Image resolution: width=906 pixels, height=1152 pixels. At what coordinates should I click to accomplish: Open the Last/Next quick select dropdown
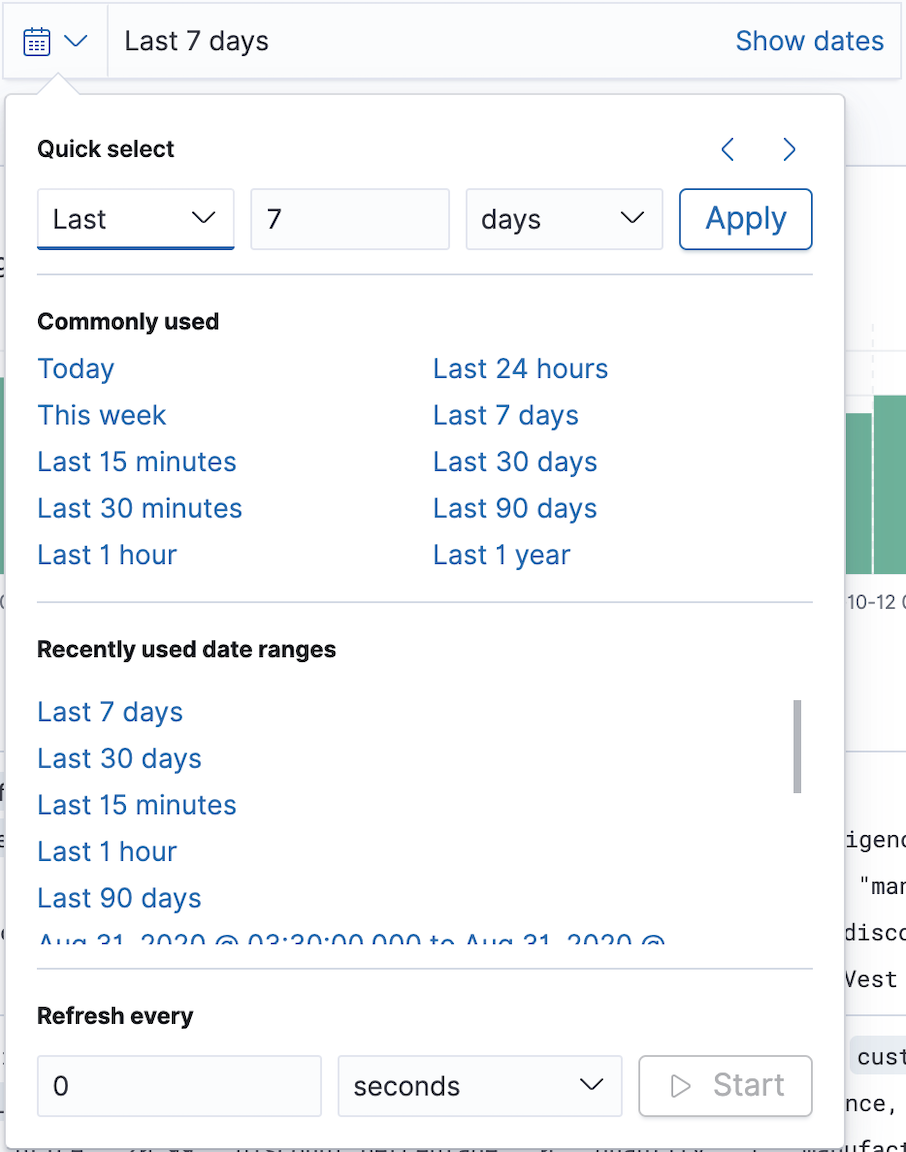point(135,219)
